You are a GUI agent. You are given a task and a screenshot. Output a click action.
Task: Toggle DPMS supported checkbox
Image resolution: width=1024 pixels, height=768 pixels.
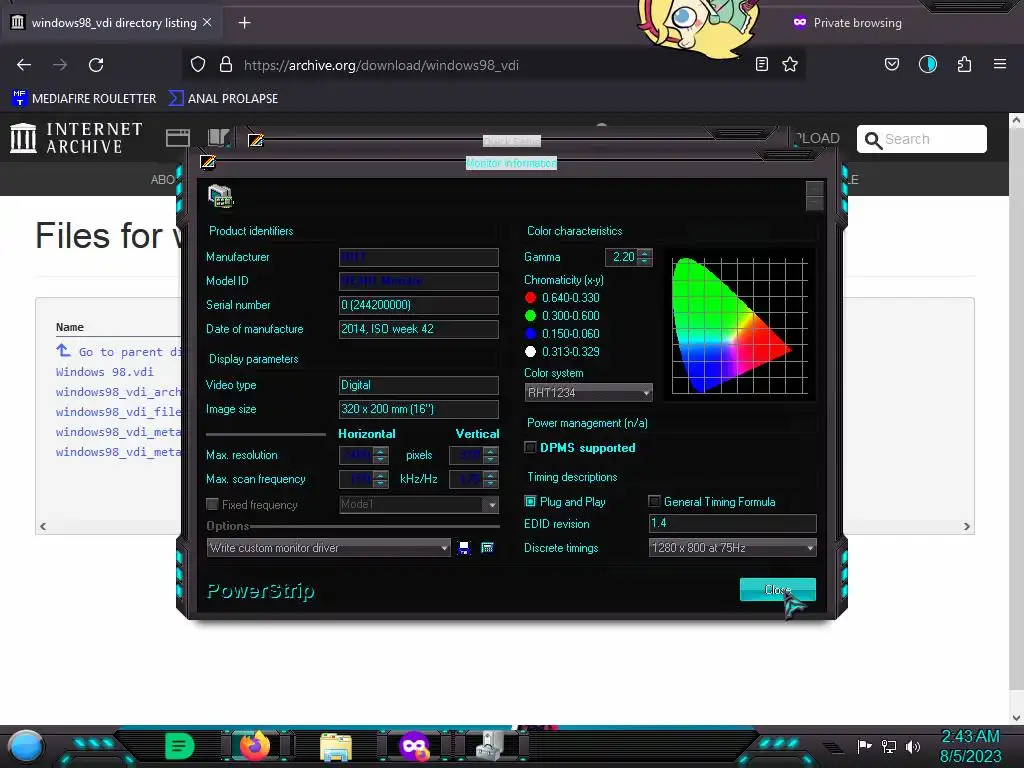530,447
